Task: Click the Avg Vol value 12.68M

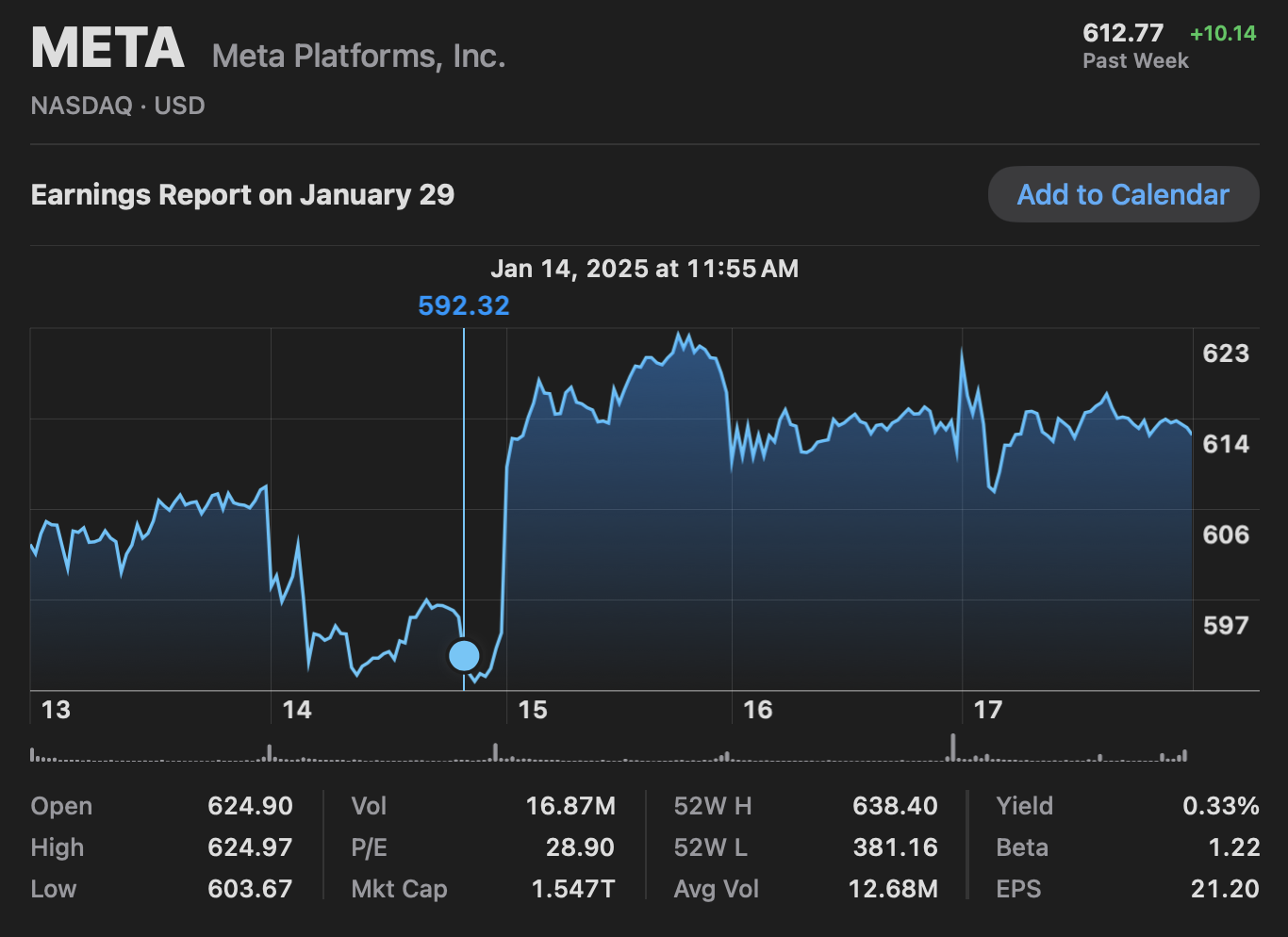Action: click(x=893, y=889)
